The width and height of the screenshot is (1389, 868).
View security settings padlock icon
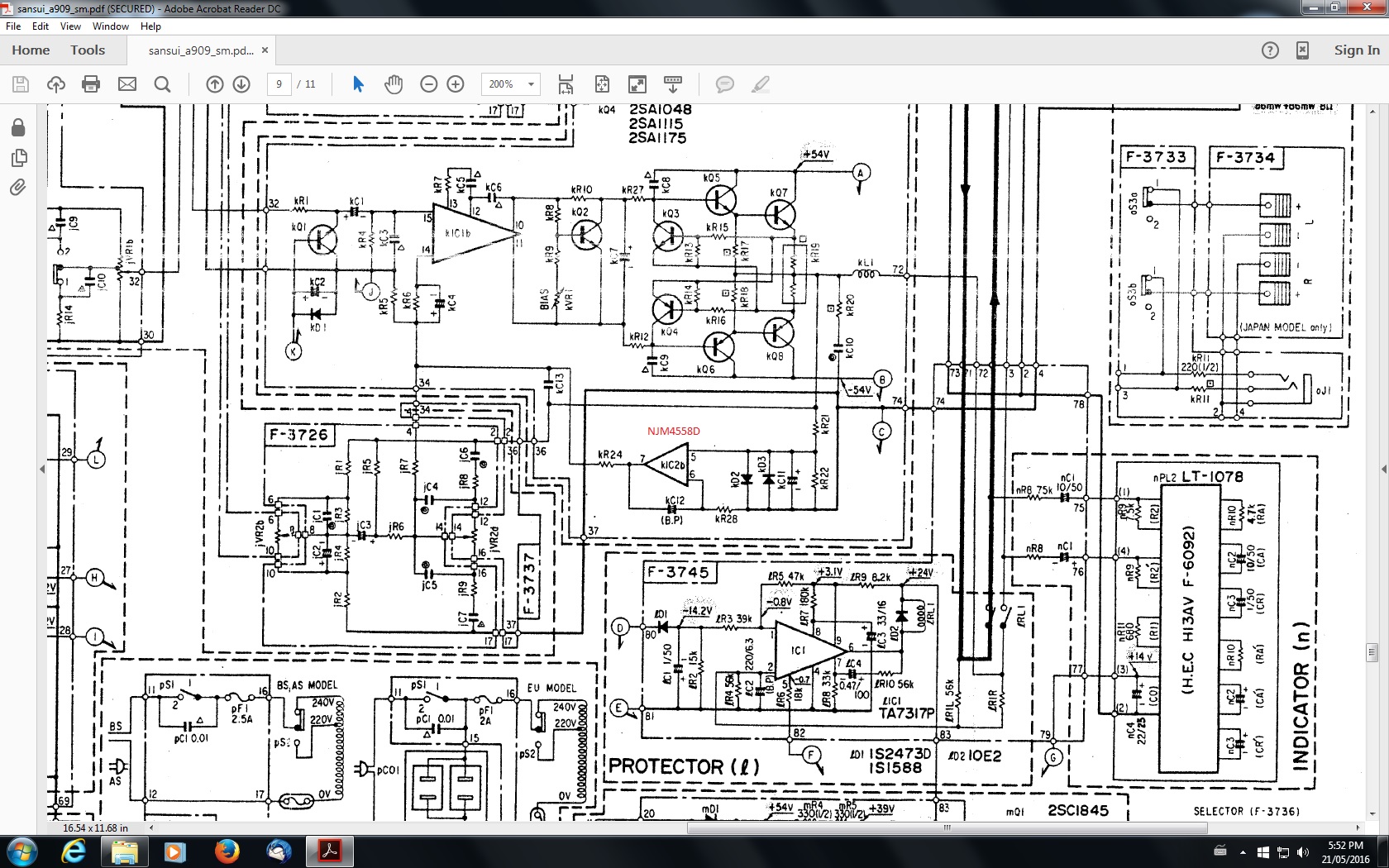click(x=18, y=127)
